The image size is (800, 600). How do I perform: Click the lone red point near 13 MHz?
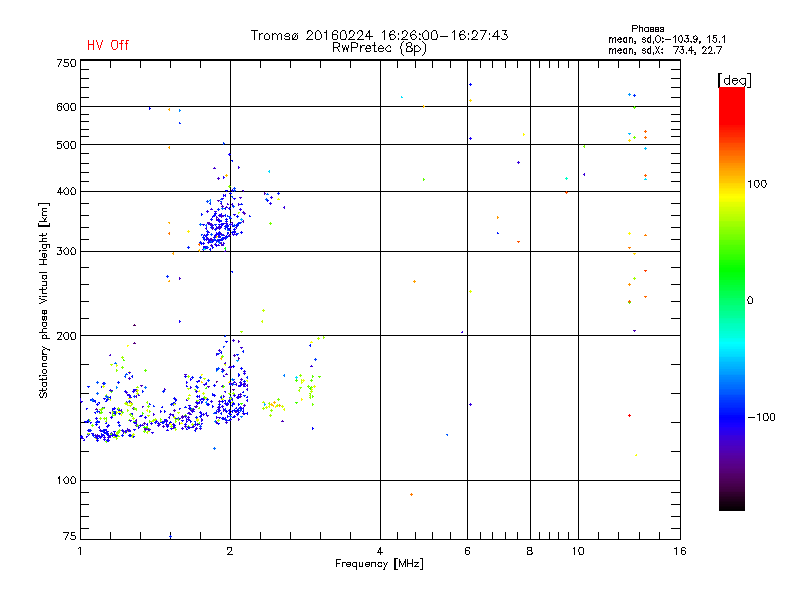coord(629,416)
